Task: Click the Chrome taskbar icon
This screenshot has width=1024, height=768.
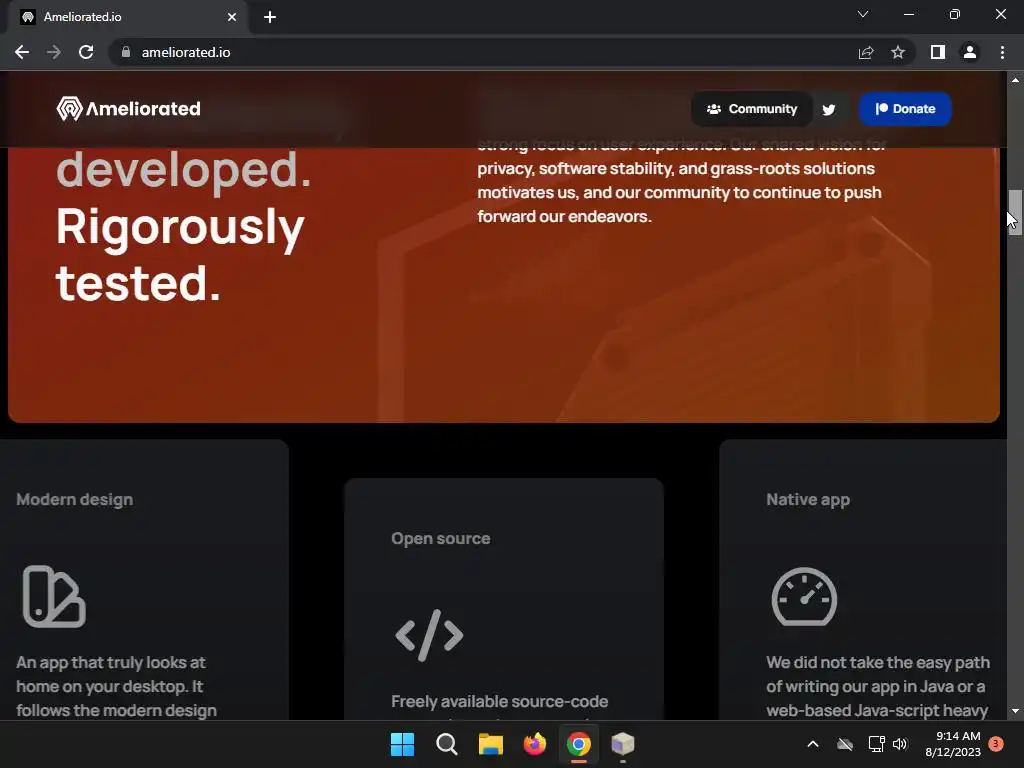Action: coord(579,744)
